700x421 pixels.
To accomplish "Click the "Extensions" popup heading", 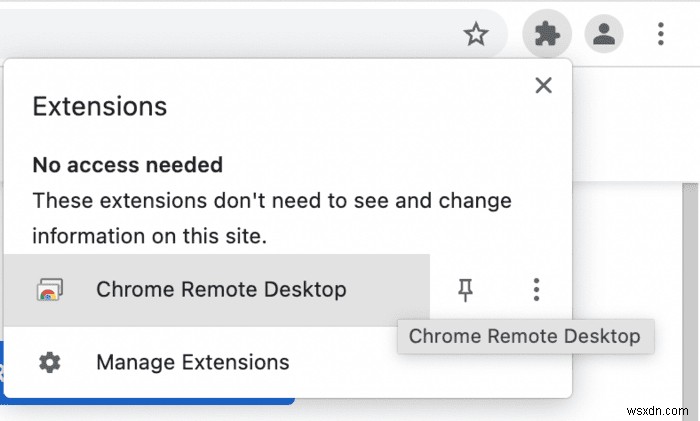I will click(100, 107).
